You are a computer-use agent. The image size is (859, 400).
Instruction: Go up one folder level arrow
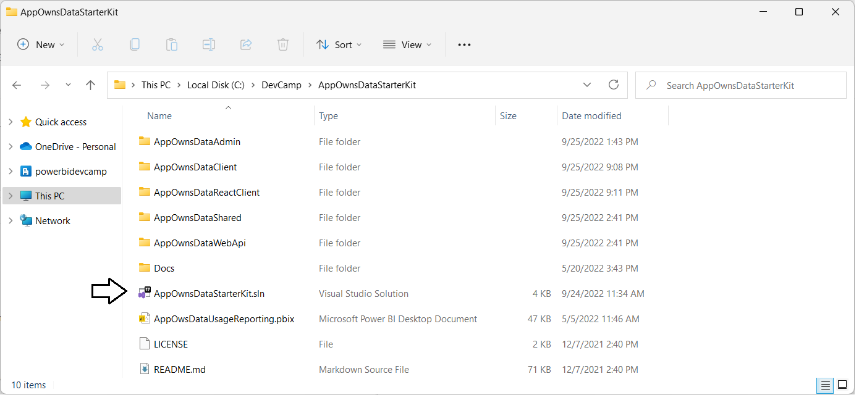click(90, 85)
